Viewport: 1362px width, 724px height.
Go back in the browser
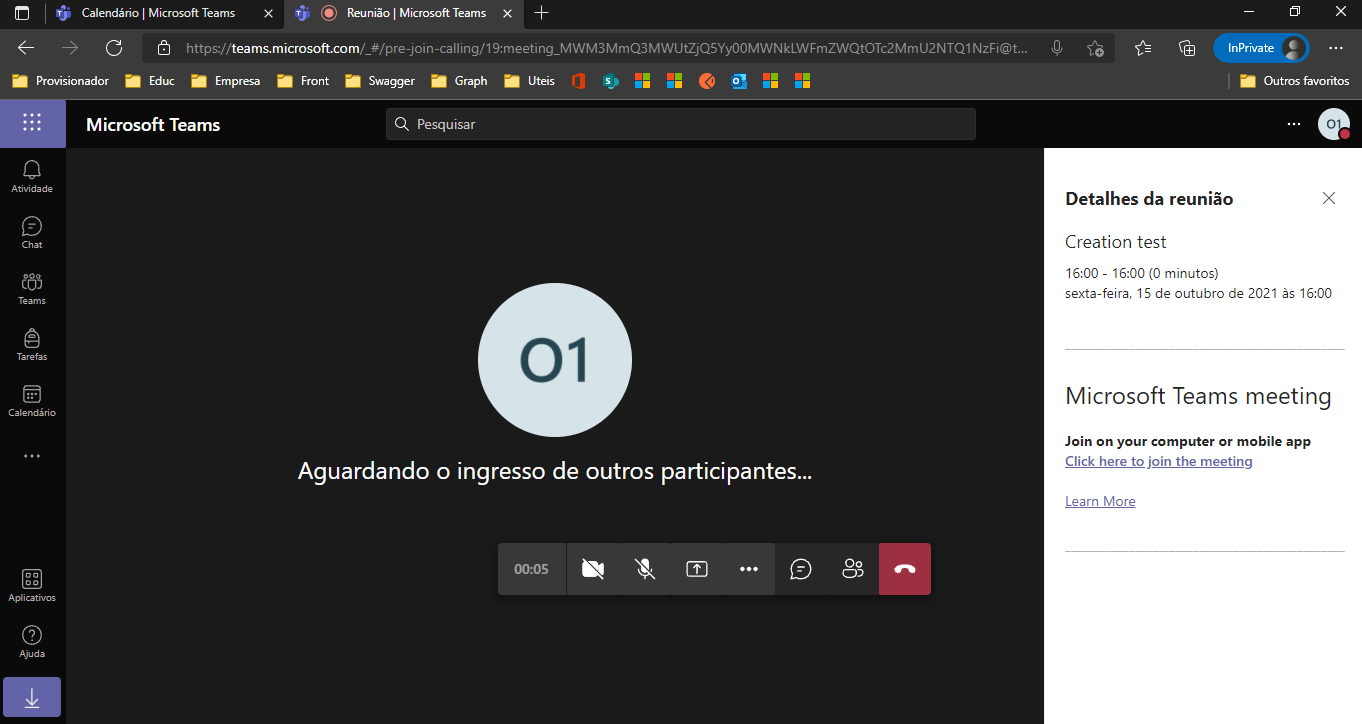pos(26,48)
